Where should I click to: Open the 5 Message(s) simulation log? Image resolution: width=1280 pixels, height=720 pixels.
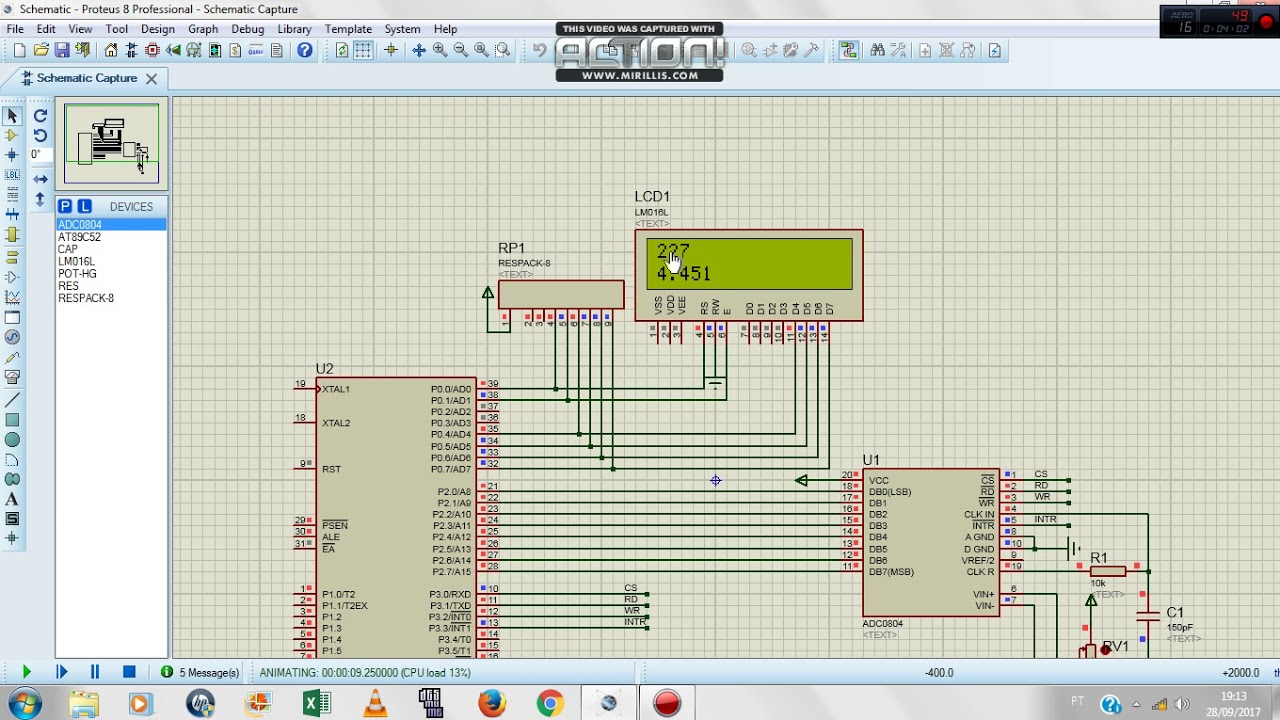coord(201,673)
